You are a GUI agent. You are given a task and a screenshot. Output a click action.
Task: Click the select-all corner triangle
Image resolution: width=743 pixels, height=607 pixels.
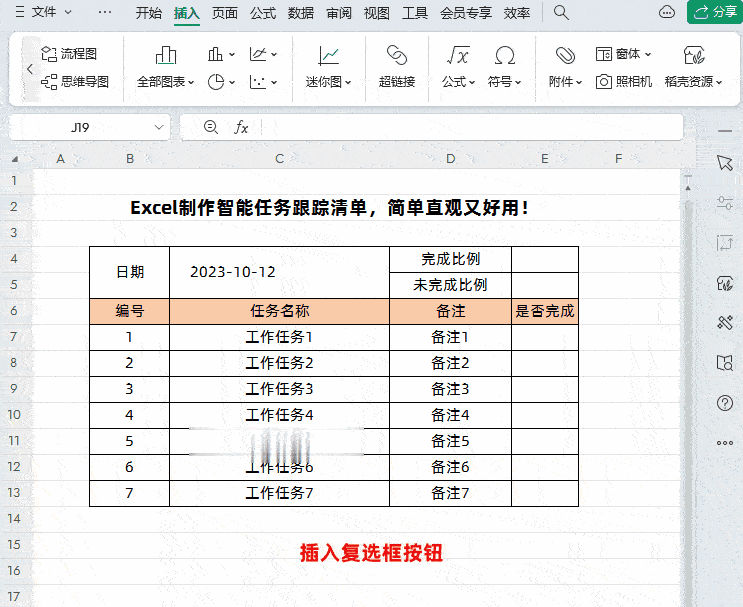point(15,159)
